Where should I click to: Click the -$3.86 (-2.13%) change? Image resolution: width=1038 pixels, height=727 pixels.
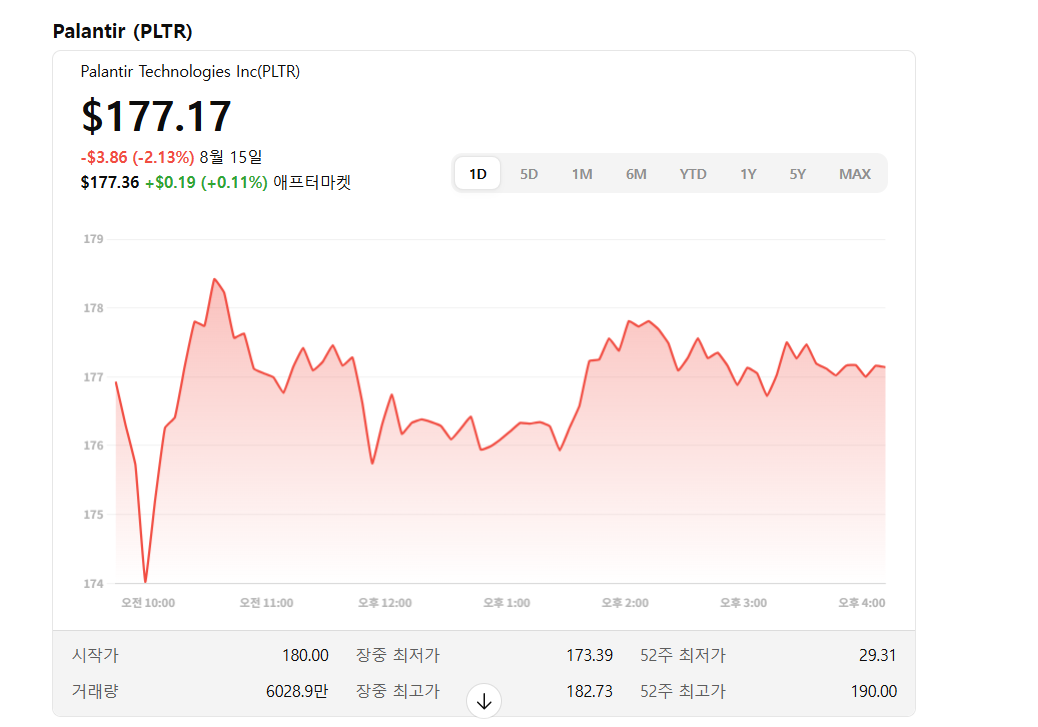[x=137, y=158]
